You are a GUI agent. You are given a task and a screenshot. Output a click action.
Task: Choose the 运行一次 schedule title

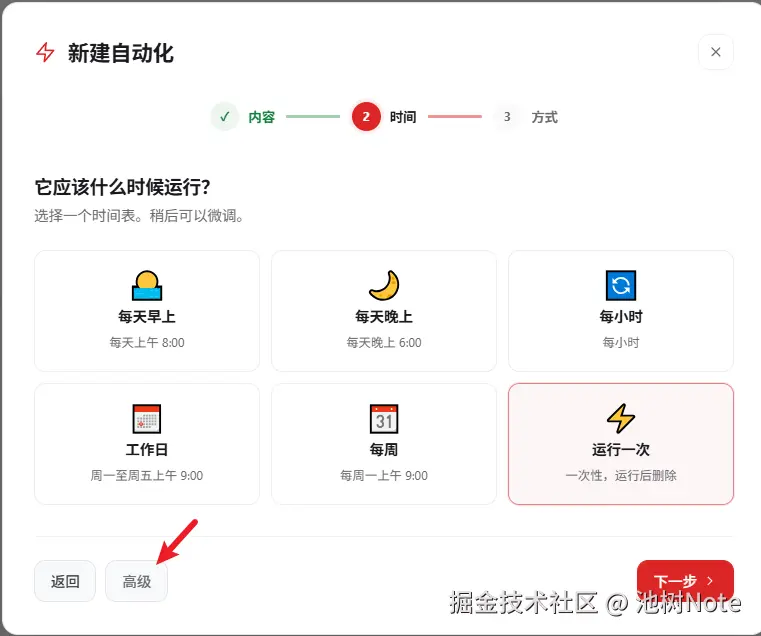point(621,450)
